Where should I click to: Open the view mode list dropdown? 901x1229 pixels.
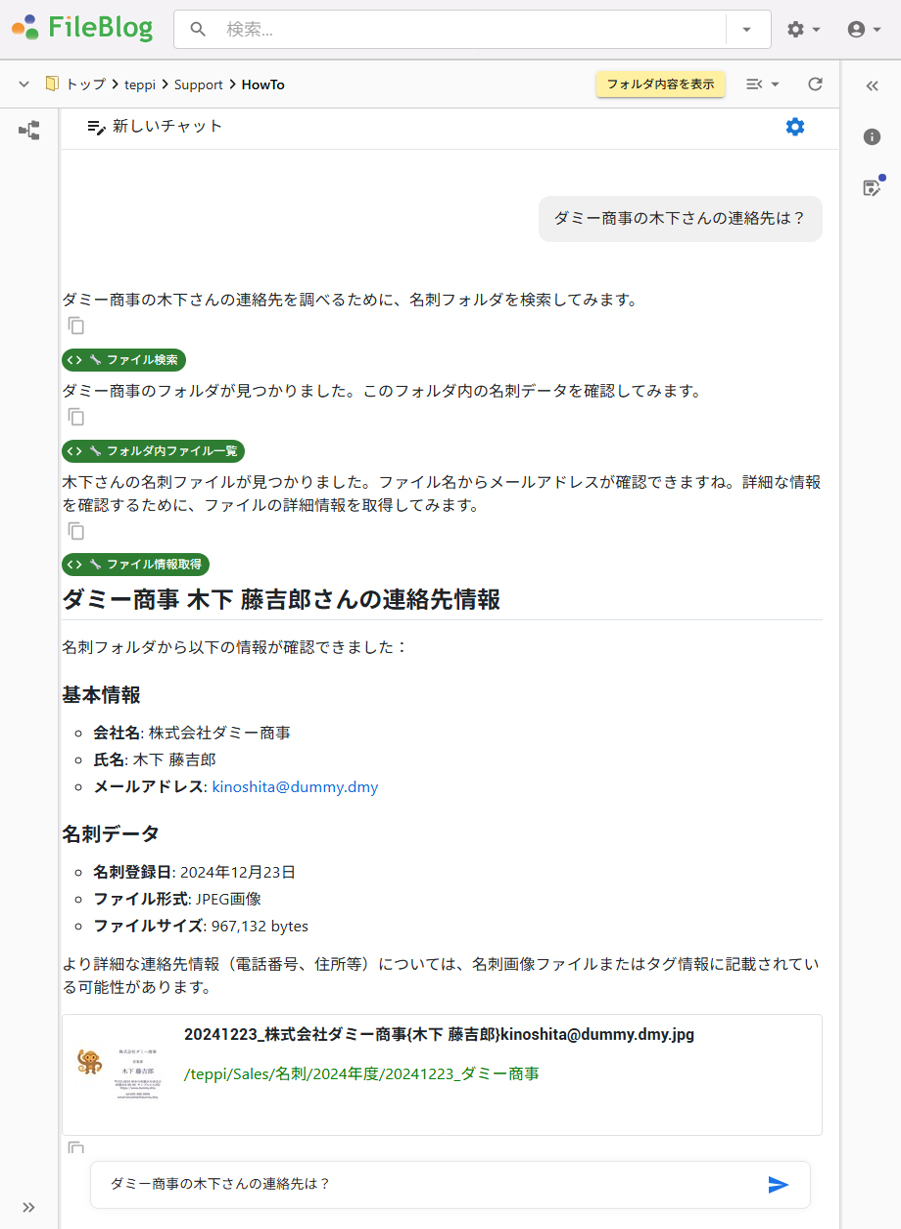pos(763,85)
